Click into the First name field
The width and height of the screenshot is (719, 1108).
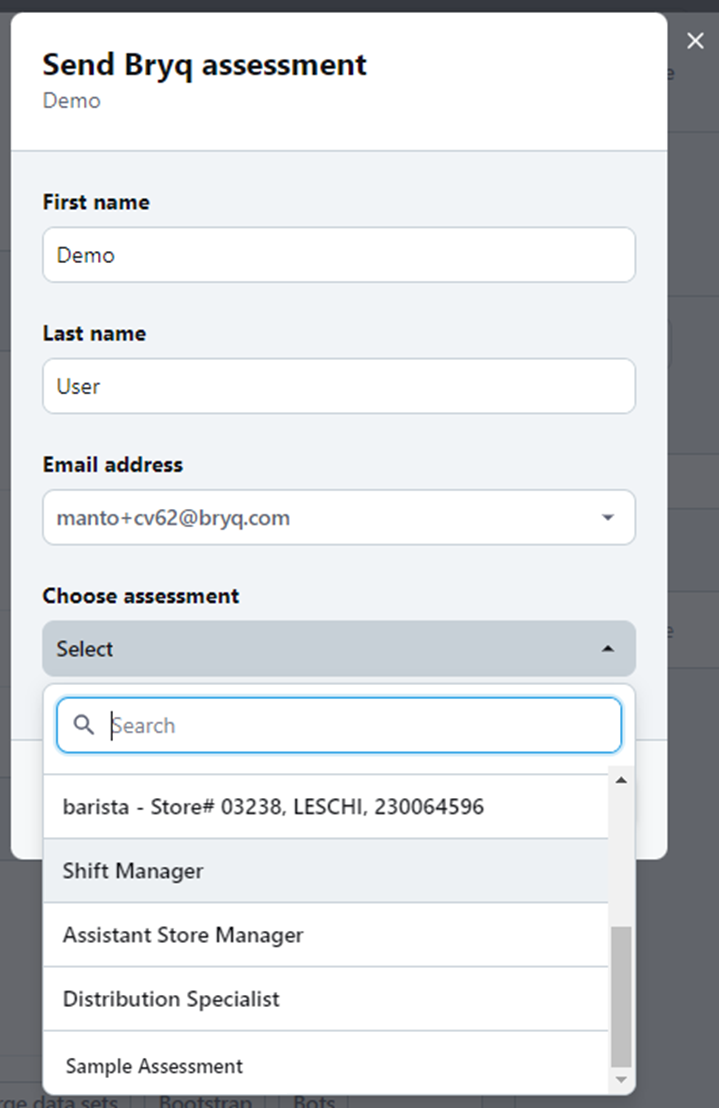tap(338, 255)
